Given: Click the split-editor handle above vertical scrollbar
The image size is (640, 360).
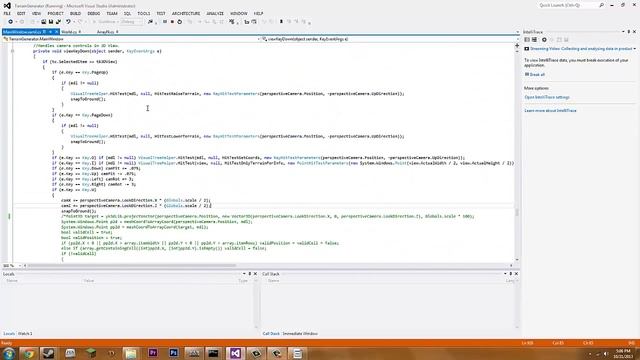Looking at the screenshot, I should (x=517, y=46).
